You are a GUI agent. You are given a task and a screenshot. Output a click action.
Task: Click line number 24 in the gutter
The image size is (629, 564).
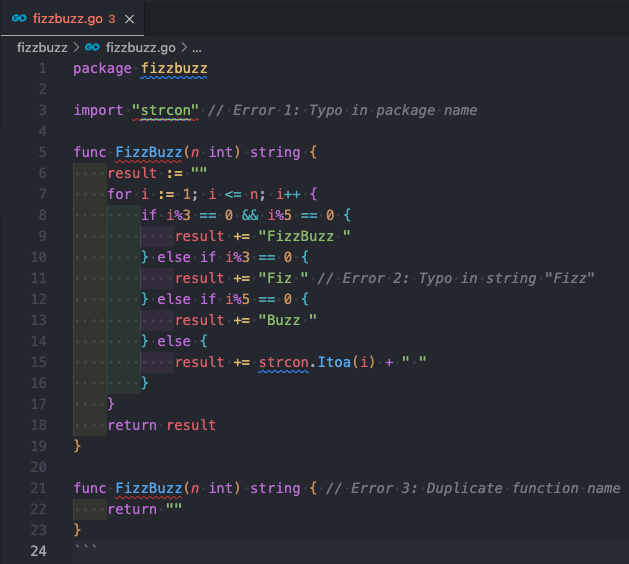click(39, 551)
